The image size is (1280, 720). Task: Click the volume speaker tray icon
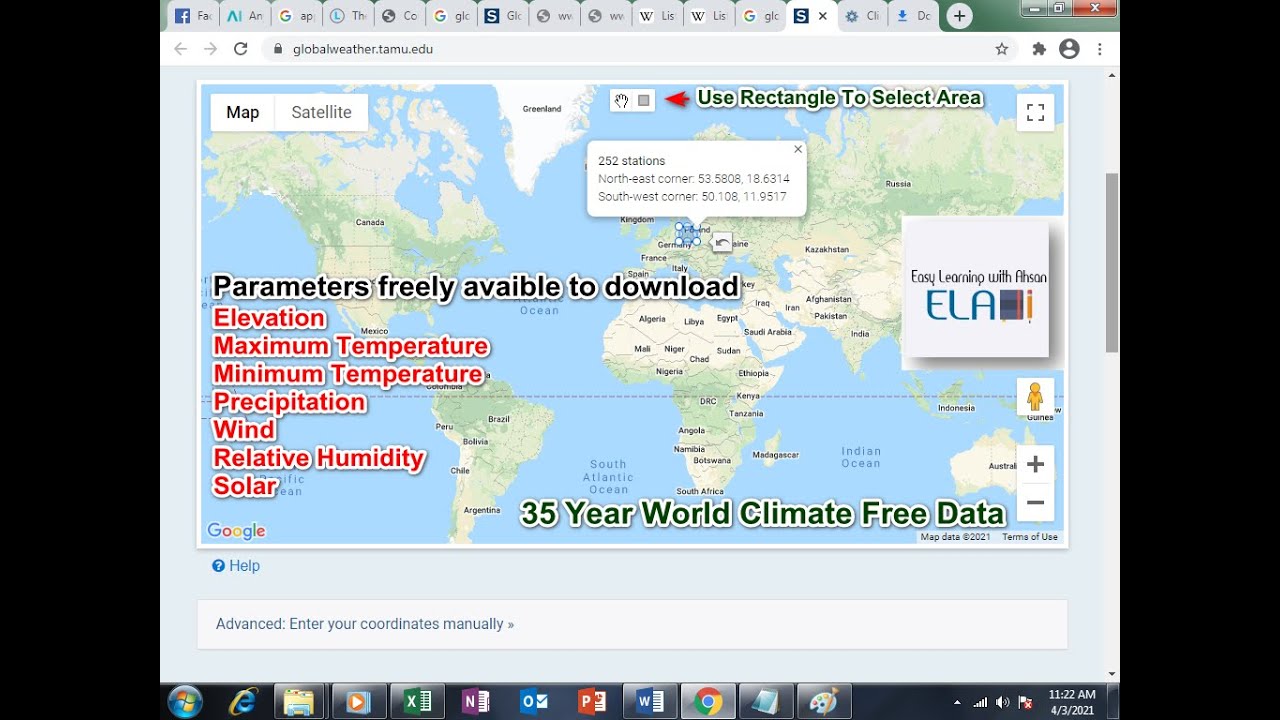(x=1002, y=702)
